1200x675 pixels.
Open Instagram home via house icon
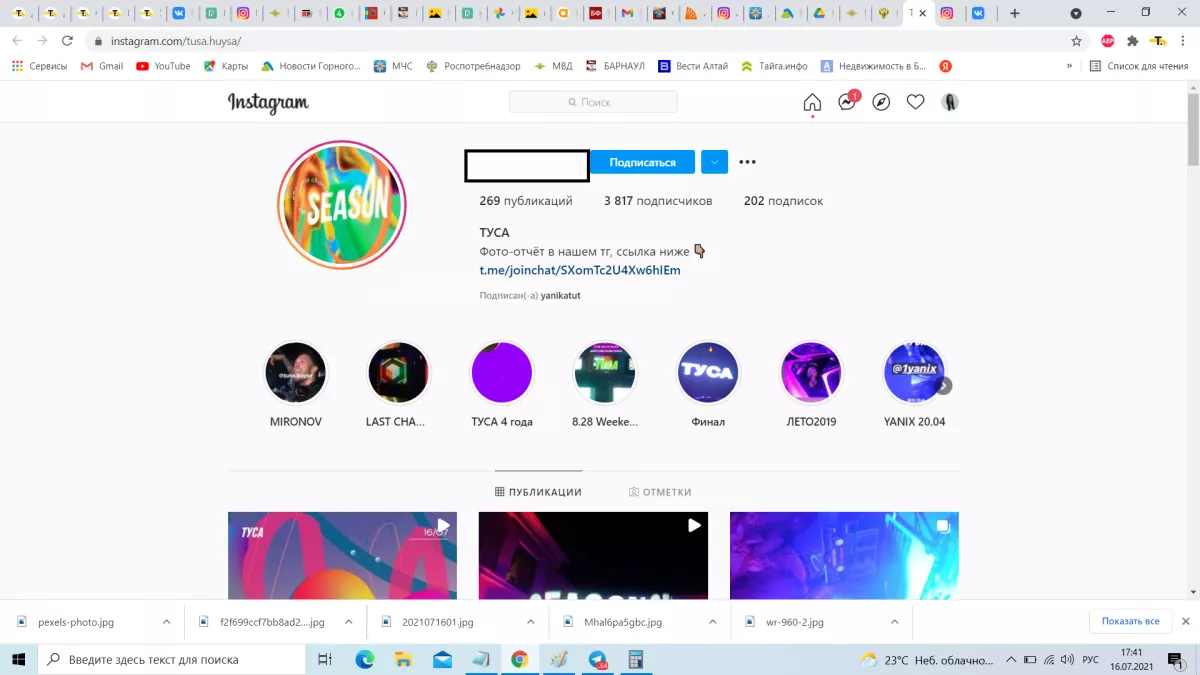[x=812, y=102]
